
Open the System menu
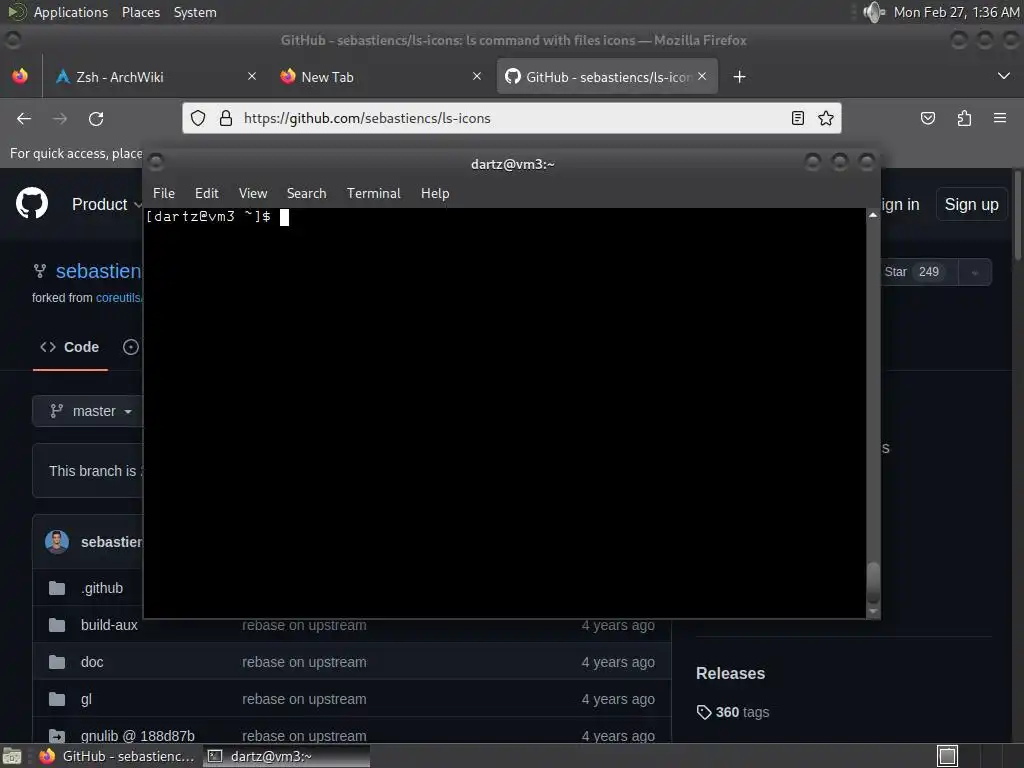(x=195, y=12)
